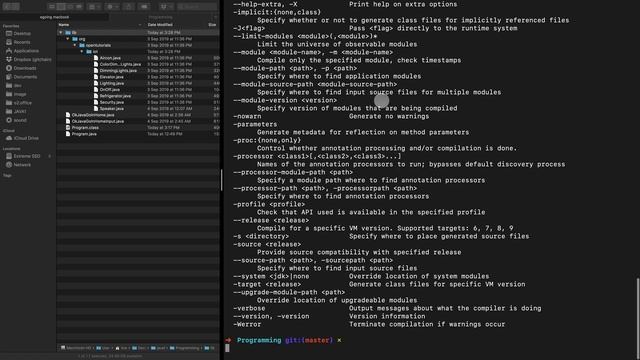Collapse the org folder disclosure triangle
This screenshot has width=640, height=360.
(68, 39)
